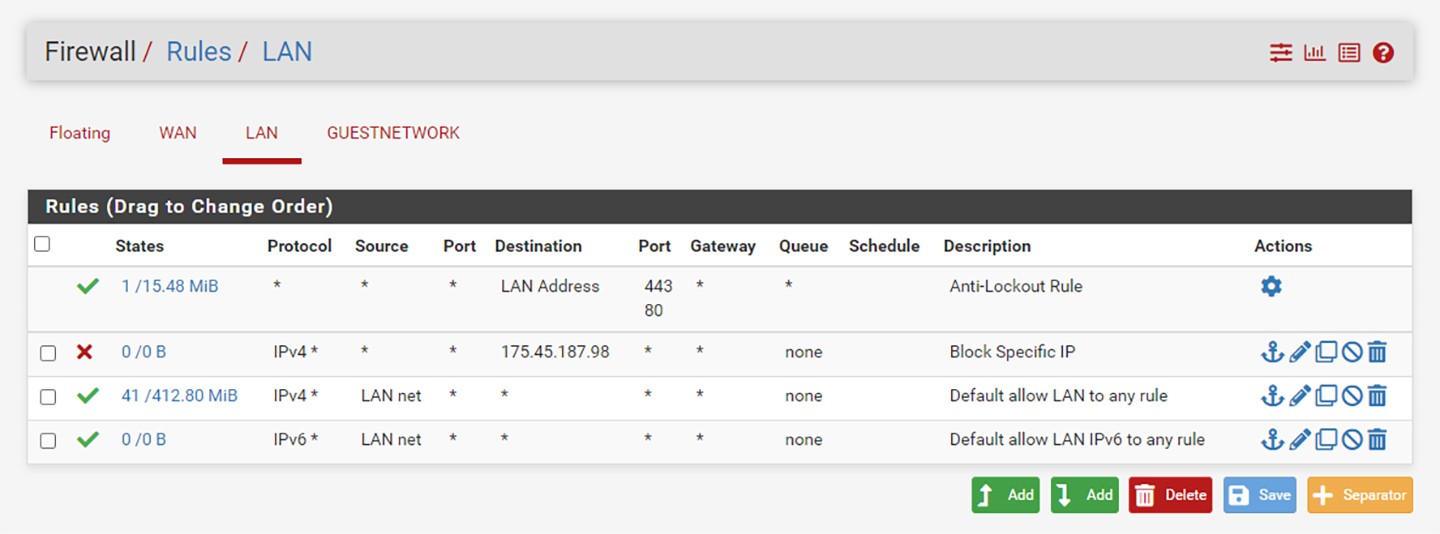The height and width of the screenshot is (534, 1440).
Task: Open the firewall help icon
Action: 1383,53
